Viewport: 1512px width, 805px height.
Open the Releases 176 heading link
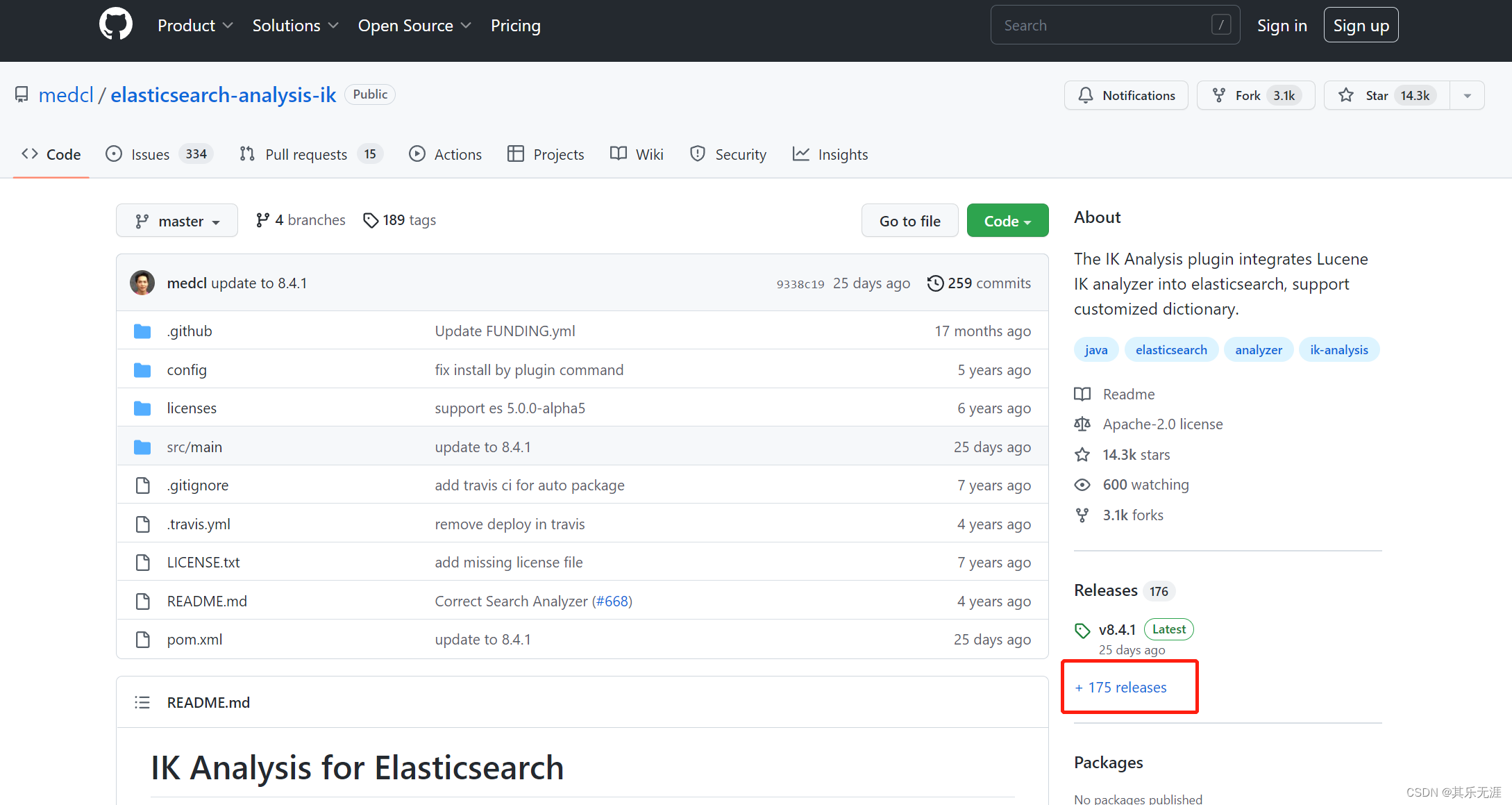pyautogui.click(x=1124, y=590)
